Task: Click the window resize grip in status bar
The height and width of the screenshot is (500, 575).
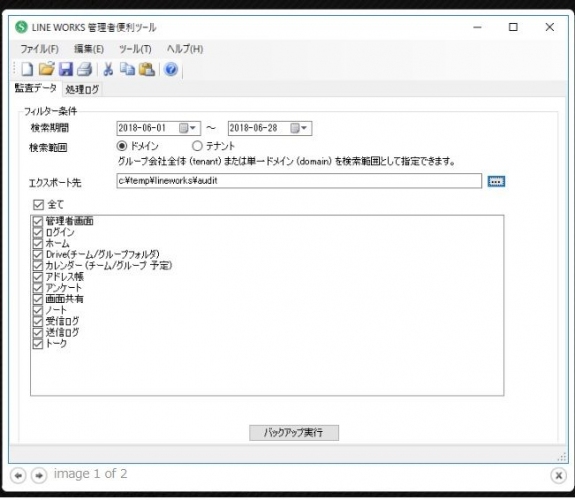Action: point(562,457)
